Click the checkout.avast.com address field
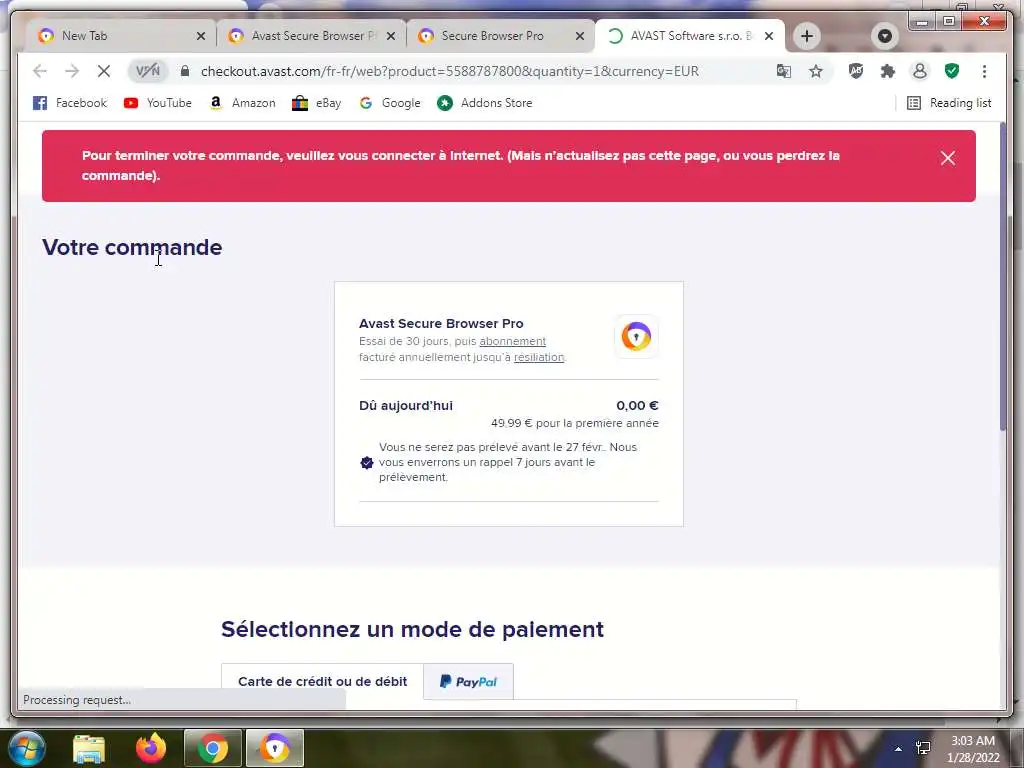Screen dimensions: 1024x768 tap(449, 71)
